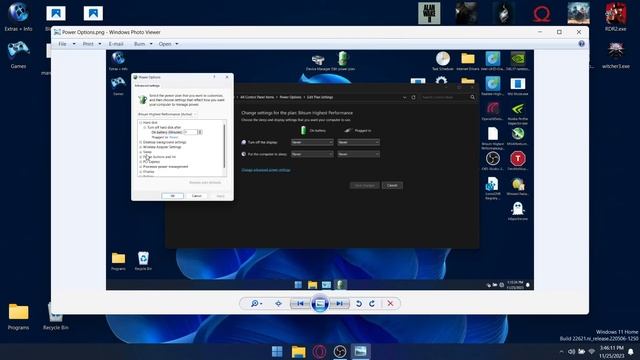640x360 pixels.
Task: Go to the next picture
Action: pyautogui.click(x=340, y=304)
